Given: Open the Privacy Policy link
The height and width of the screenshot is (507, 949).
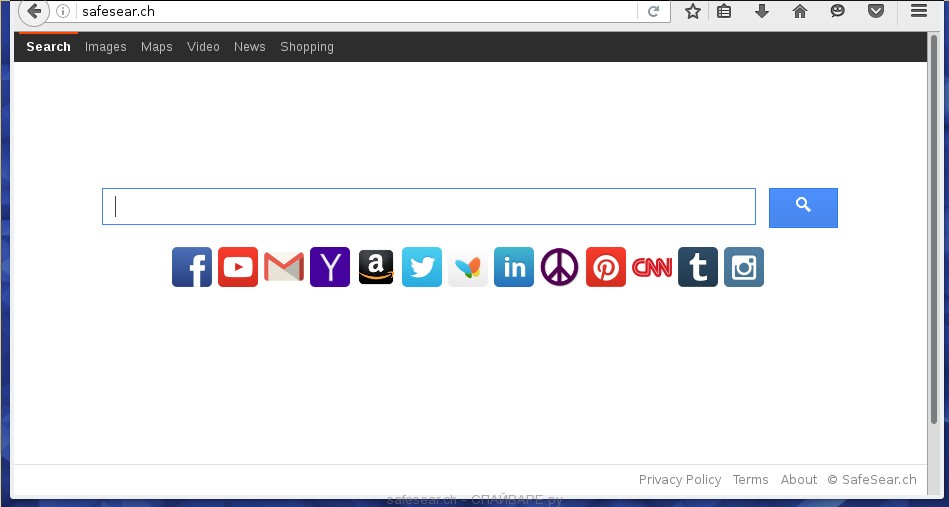Looking at the screenshot, I should [x=680, y=480].
